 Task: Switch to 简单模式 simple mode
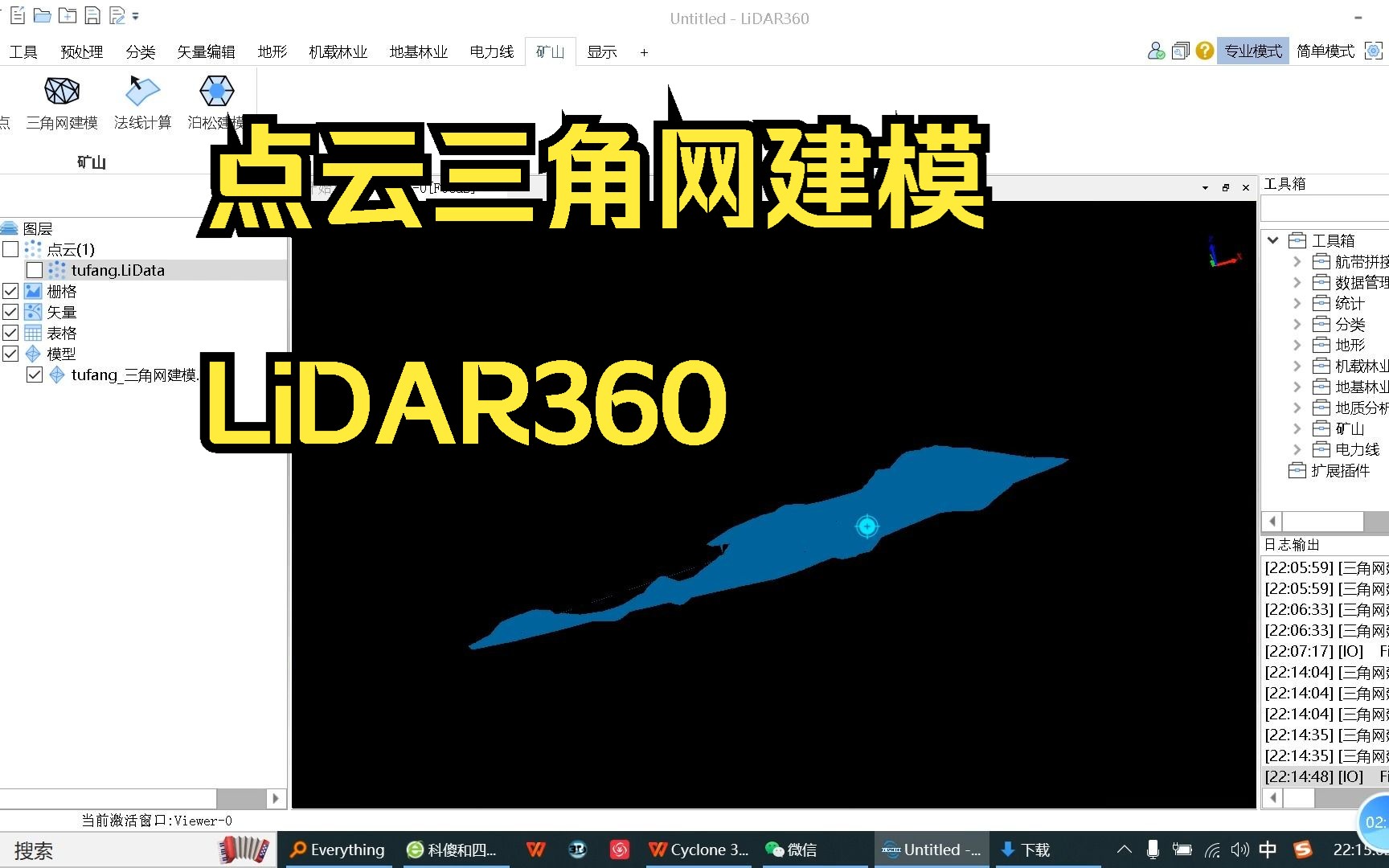(x=1325, y=51)
